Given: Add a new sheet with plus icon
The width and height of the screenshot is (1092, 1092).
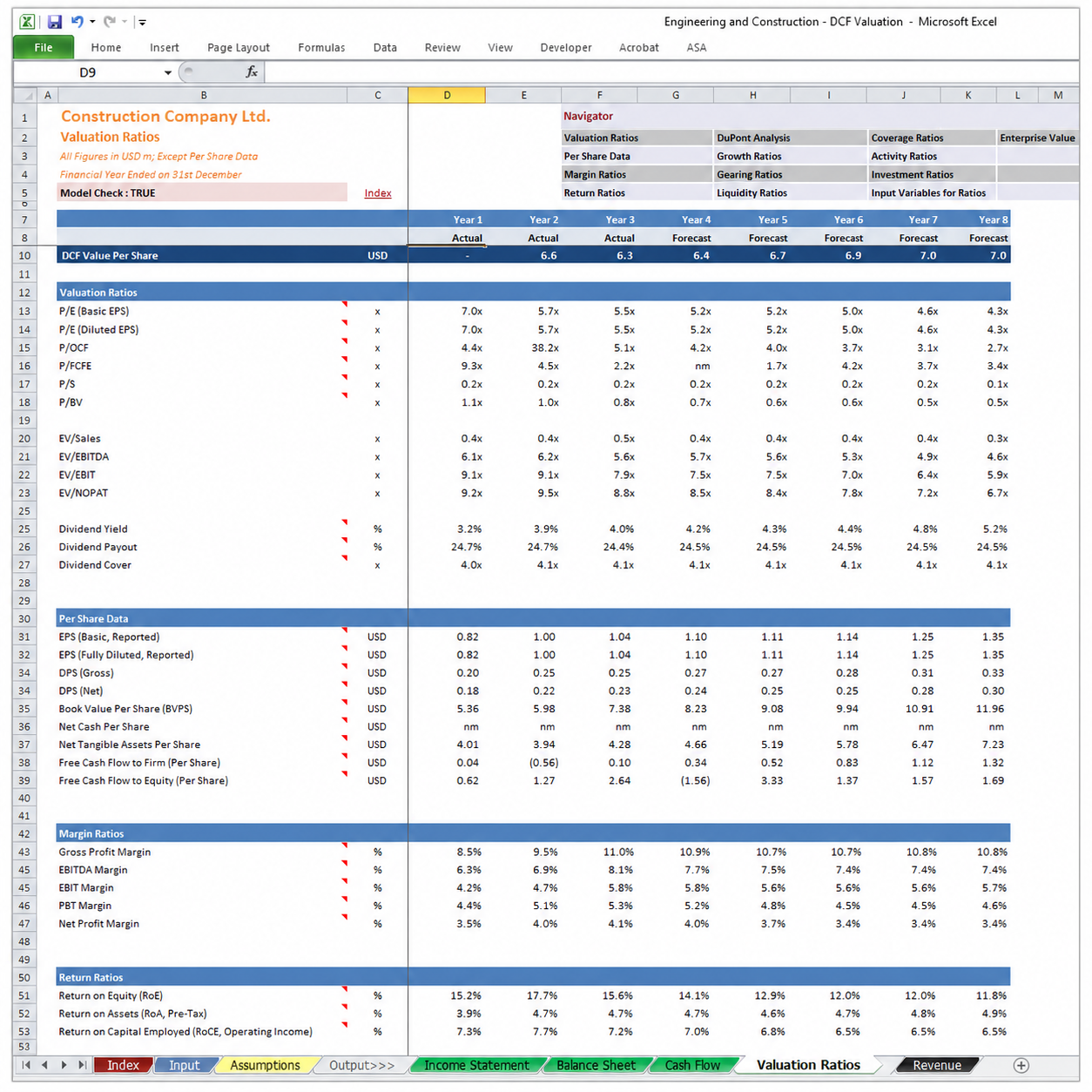Looking at the screenshot, I should (x=1021, y=1065).
